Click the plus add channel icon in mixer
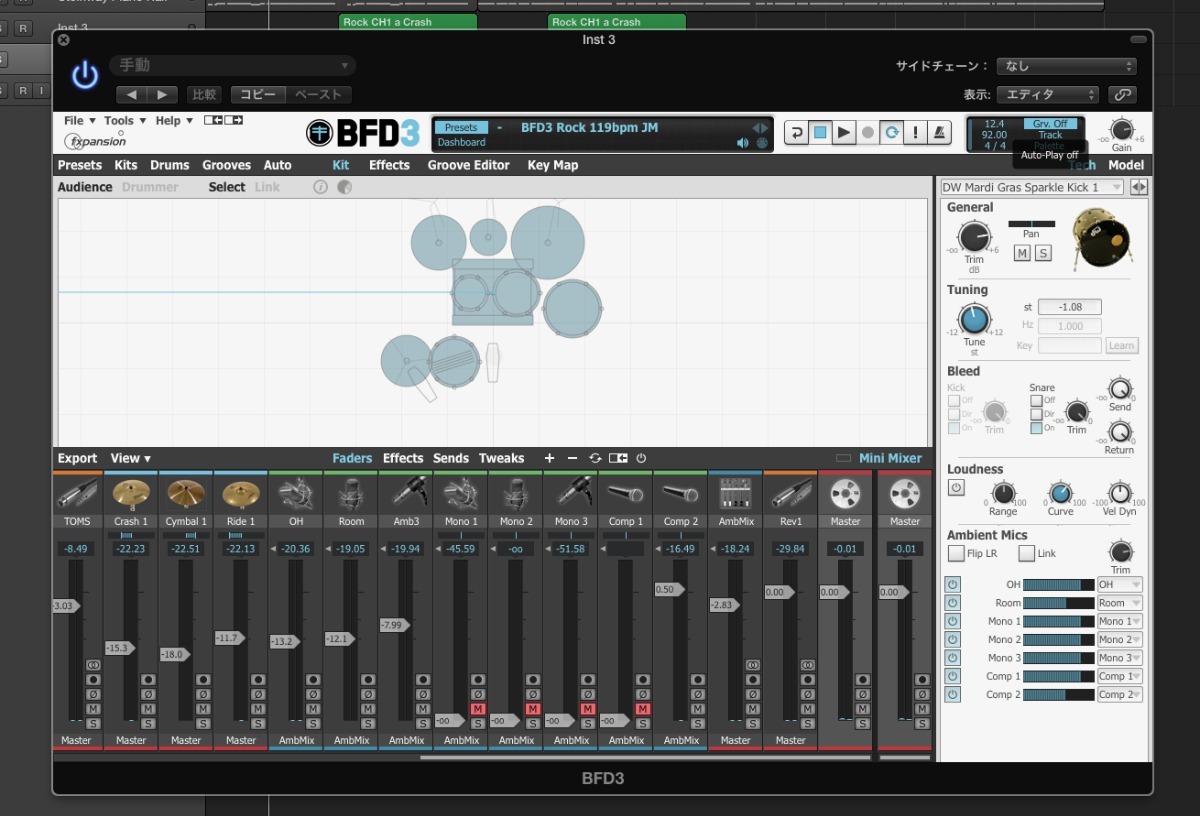Image resolution: width=1200 pixels, height=816 pixels. point(549,458)
